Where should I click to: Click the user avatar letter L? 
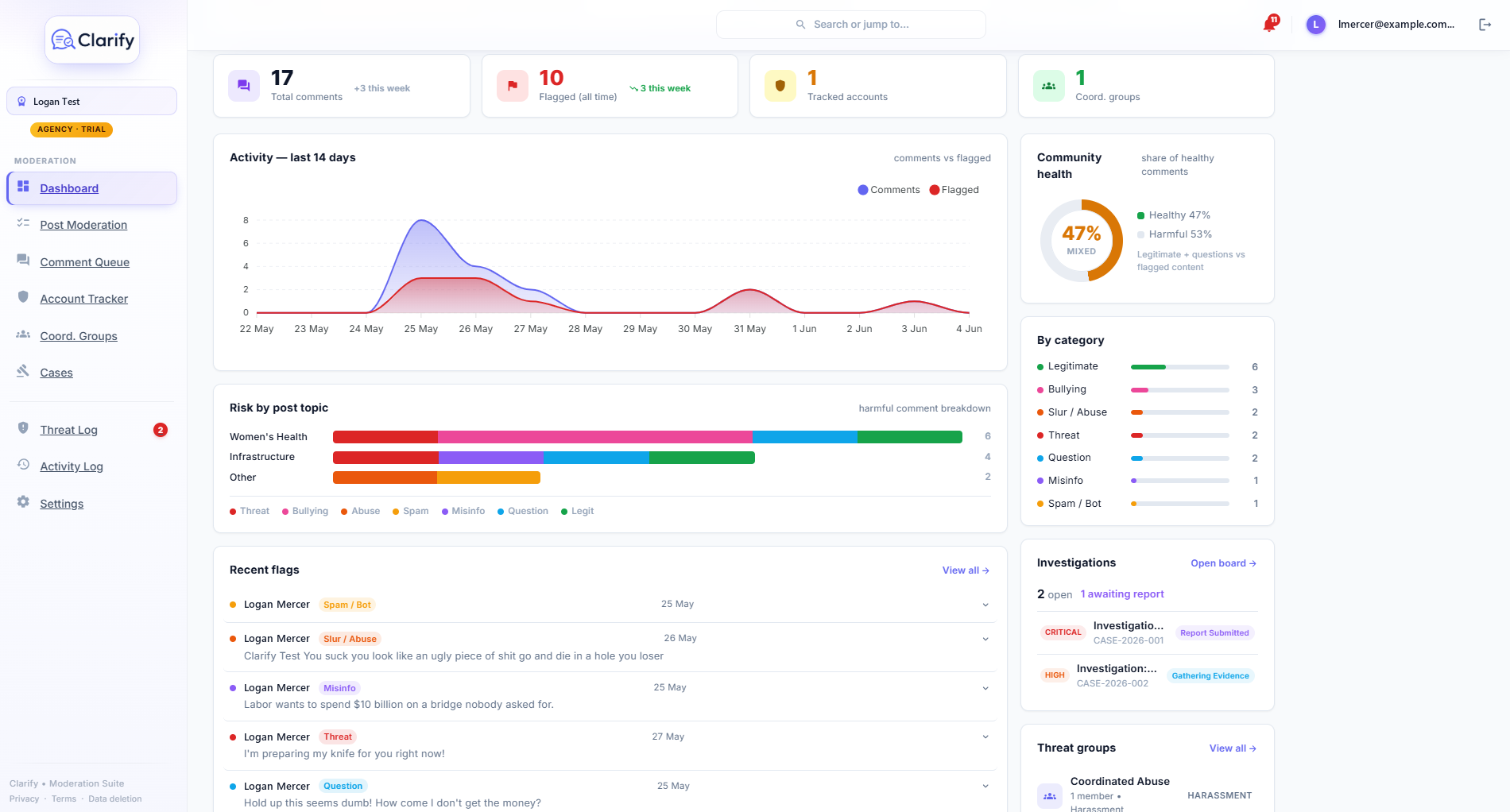[x=1316, y=25]
